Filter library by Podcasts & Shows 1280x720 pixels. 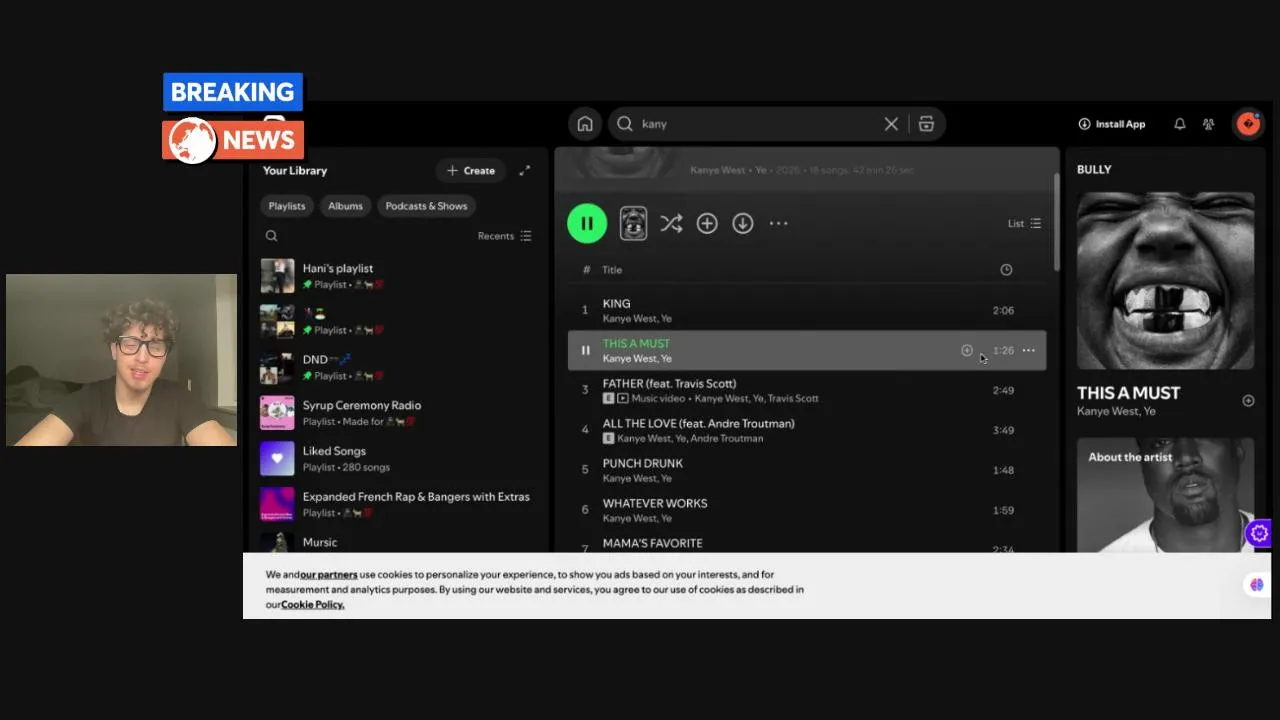tap(427, 206)
